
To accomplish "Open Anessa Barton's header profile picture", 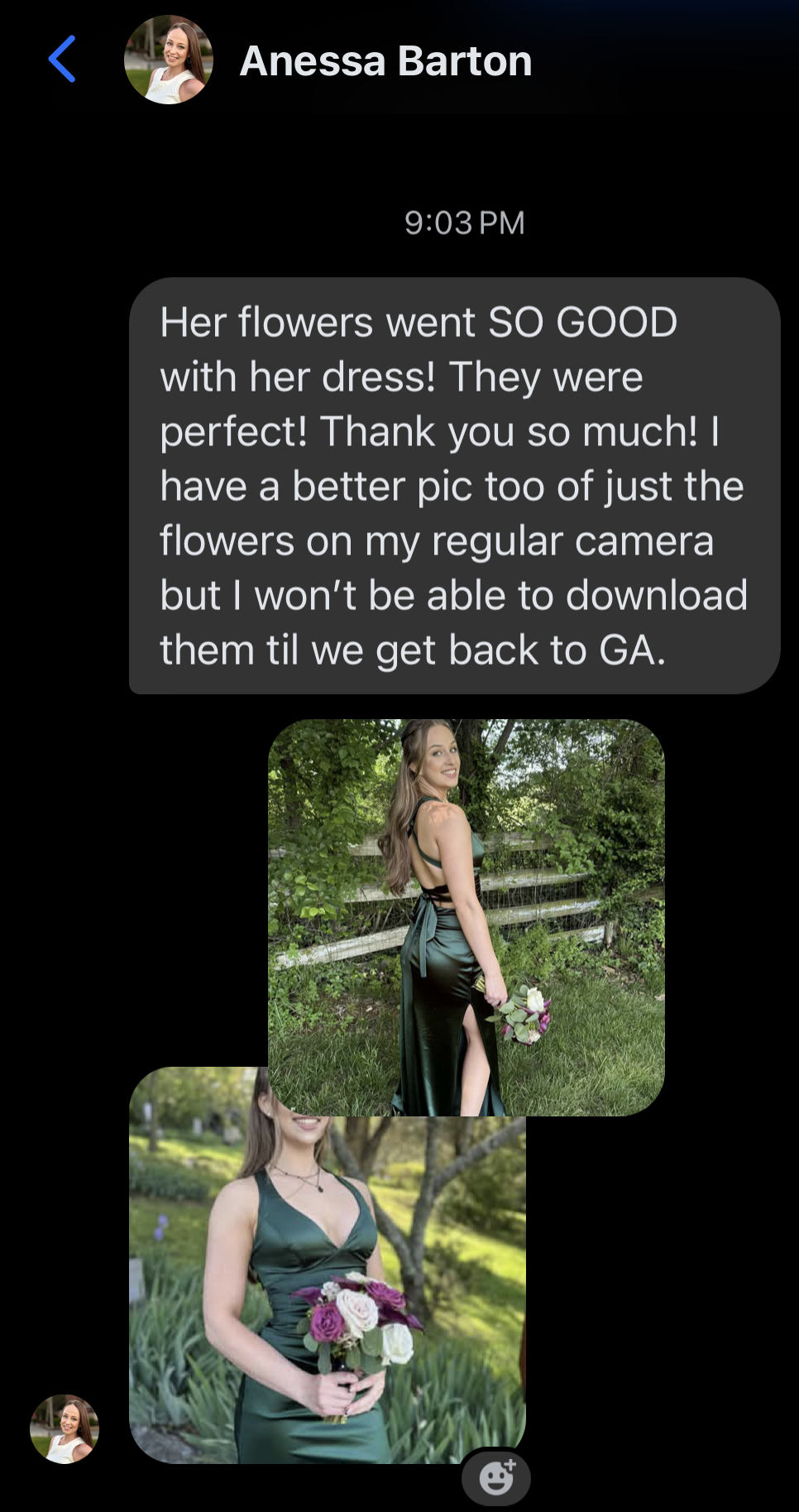I will point(169,60).
